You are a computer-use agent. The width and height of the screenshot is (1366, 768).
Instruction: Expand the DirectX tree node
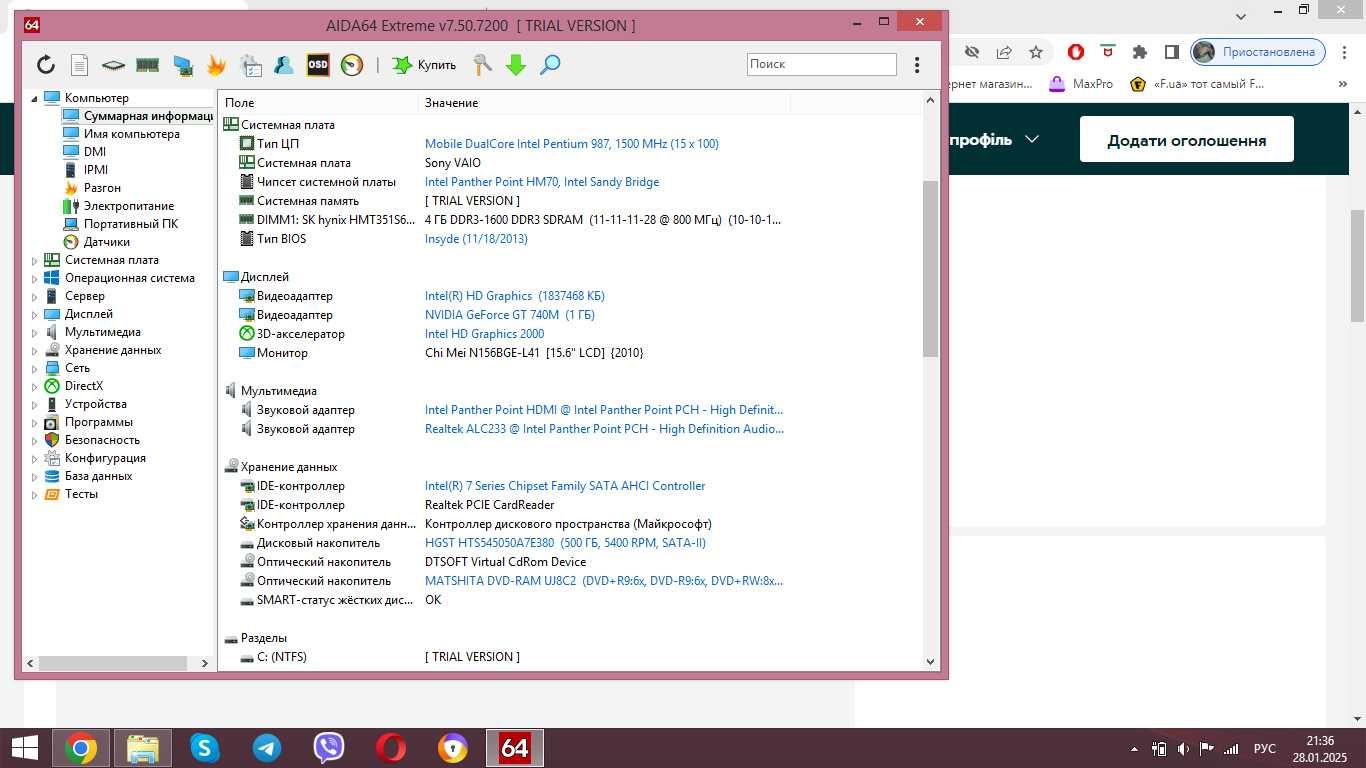click(x=34, y=386)
